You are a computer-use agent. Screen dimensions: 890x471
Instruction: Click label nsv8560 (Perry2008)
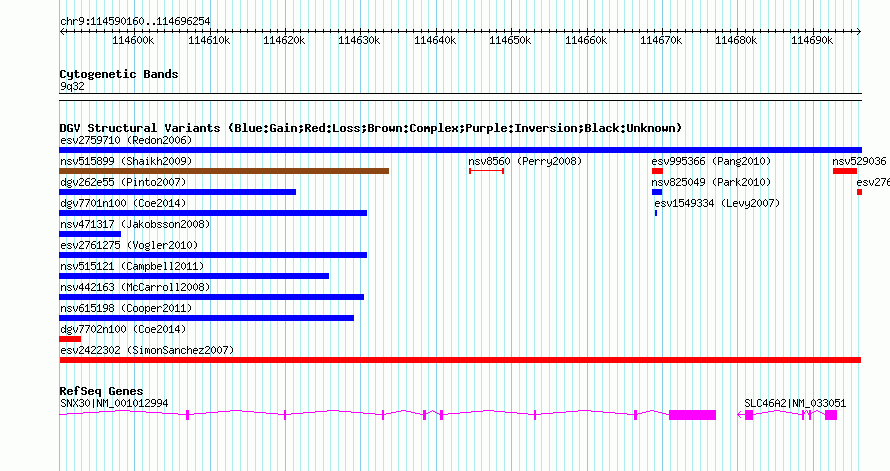pos(525,161)
